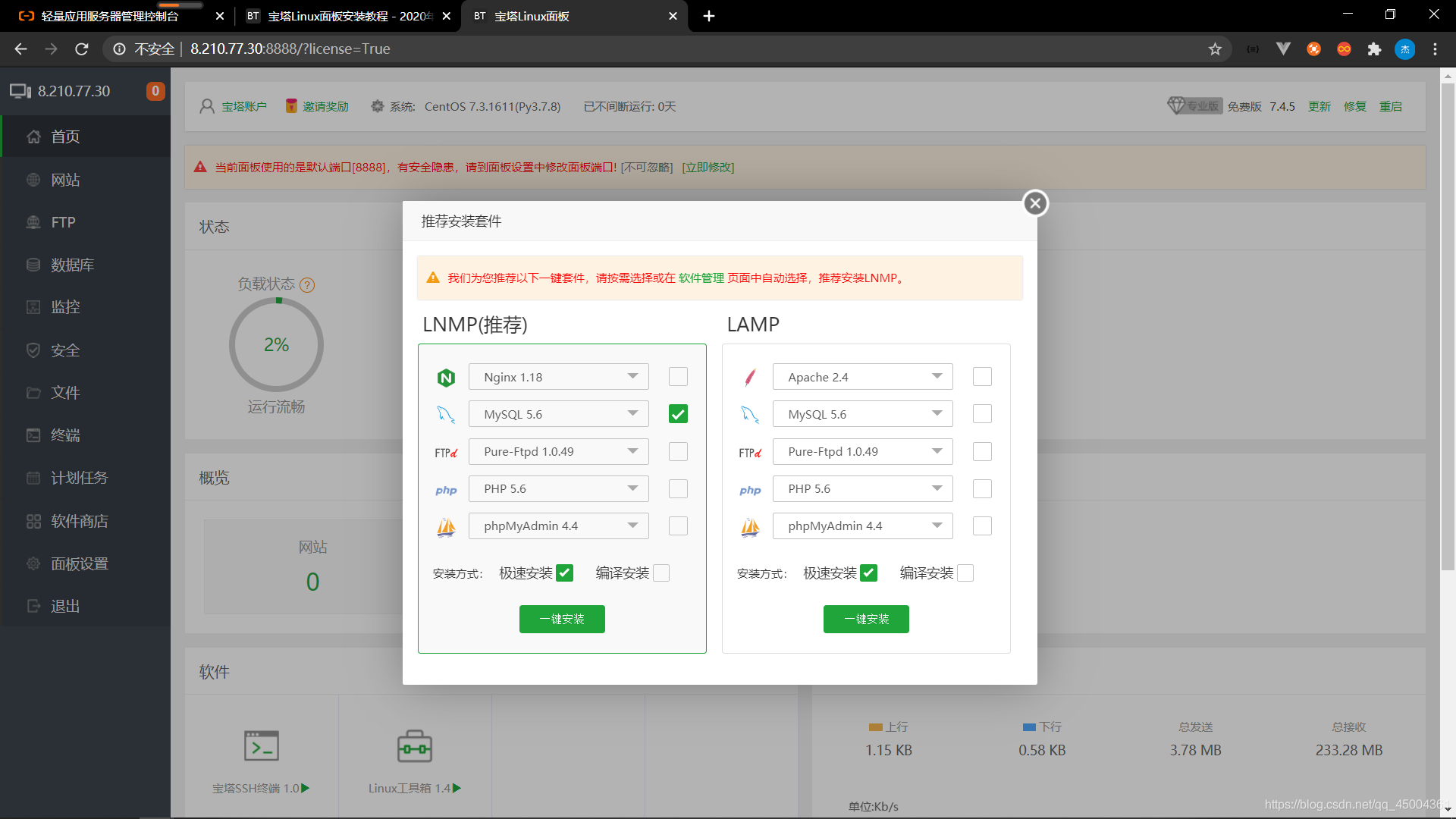The height and width of the screenshot is (819, 1456).
Task: Click the phpMyAdmin sailboat icon in LAMP
Action: 750,526
